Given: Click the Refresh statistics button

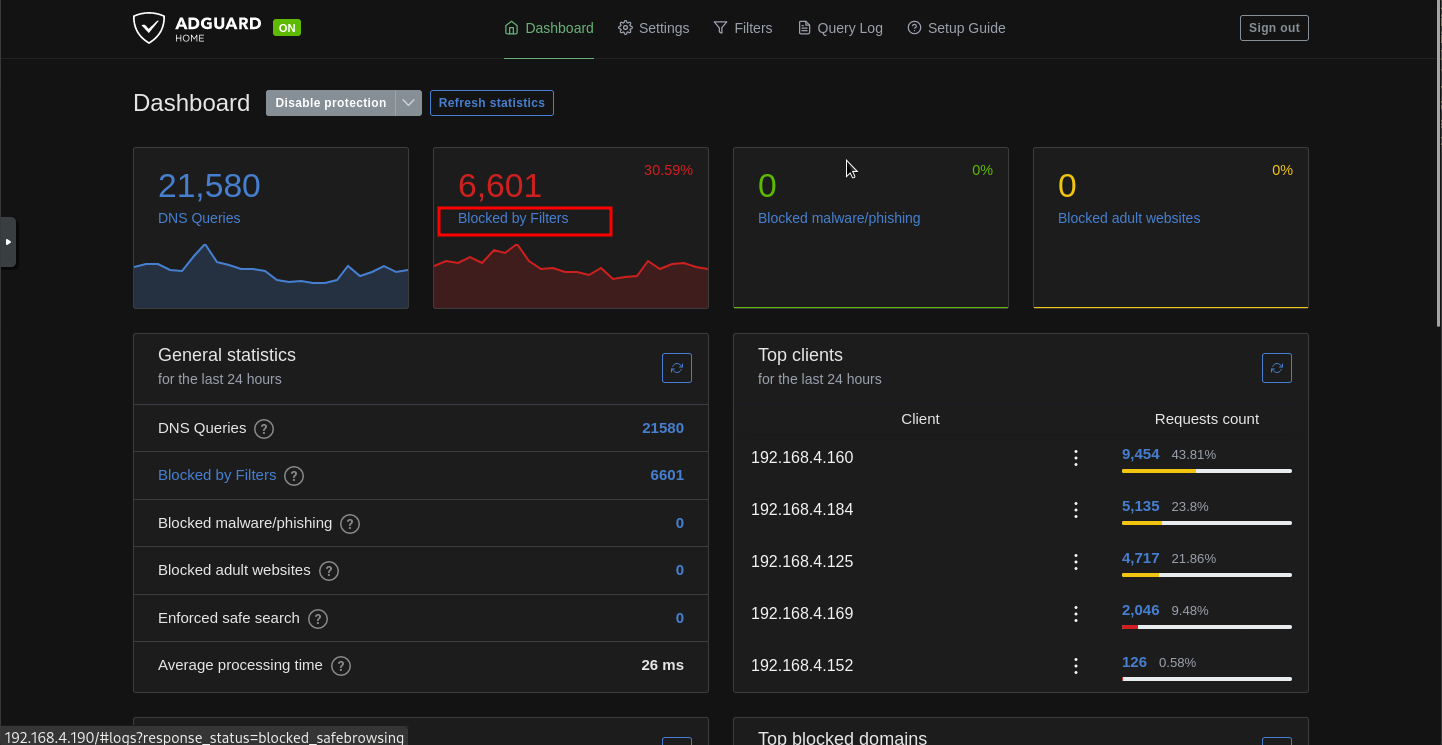Looking at the screenshot, I should click(492, 103).
